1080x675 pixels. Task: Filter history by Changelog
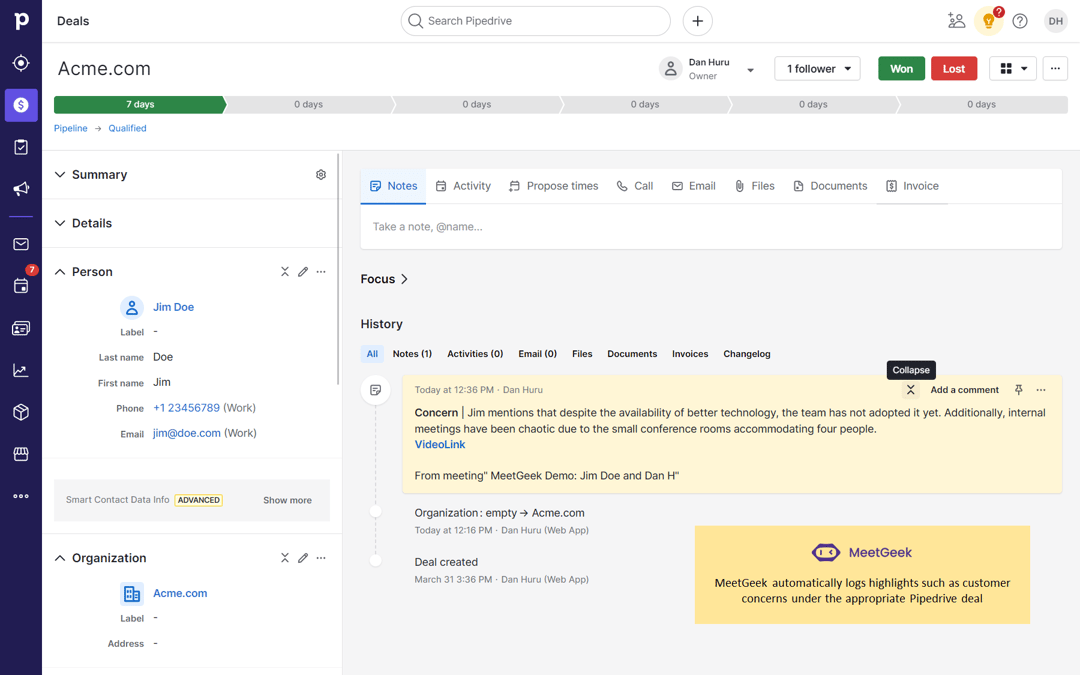[x=745, y=353]
